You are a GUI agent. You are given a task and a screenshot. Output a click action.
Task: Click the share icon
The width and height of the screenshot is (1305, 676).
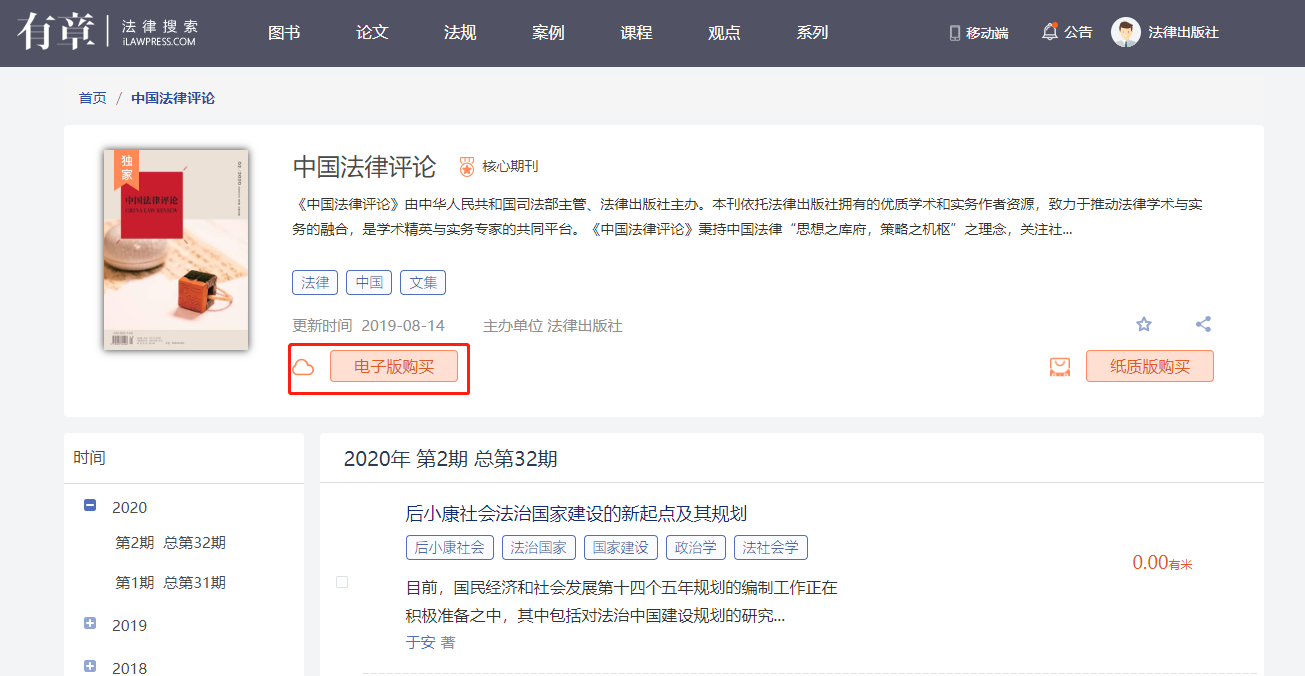coord(1203,324)
